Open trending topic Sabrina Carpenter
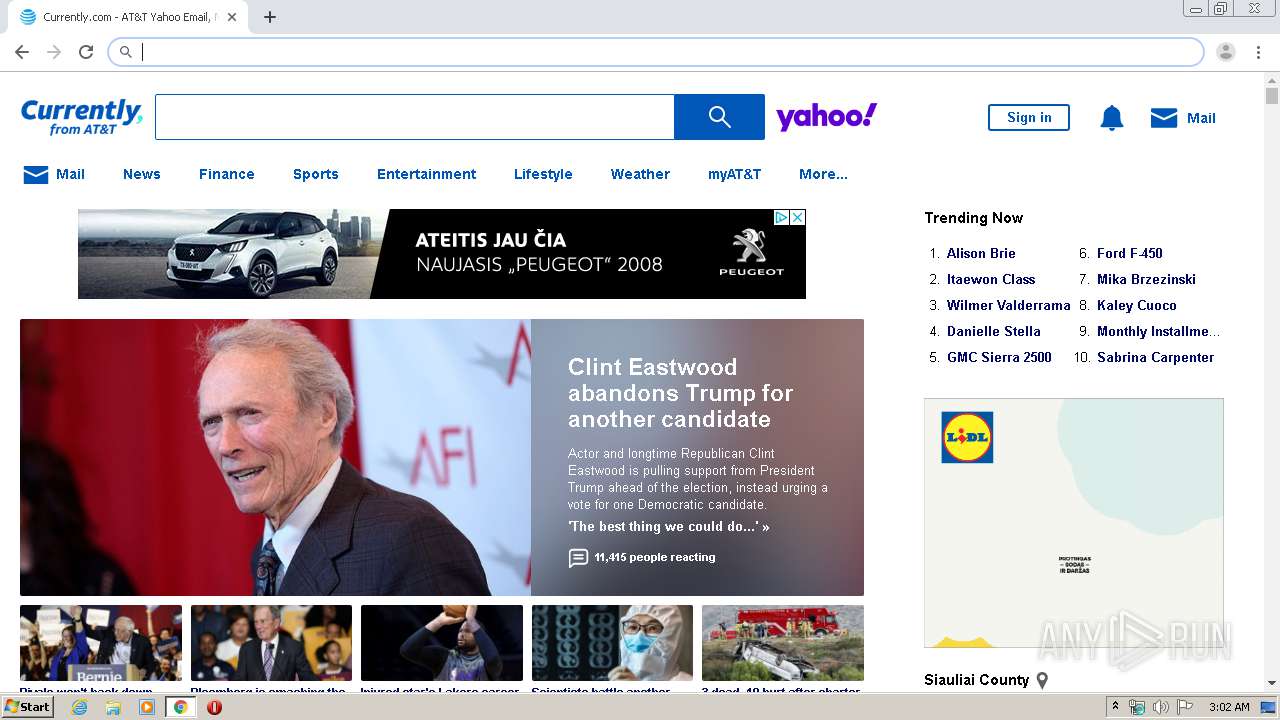 point(1156,357)
